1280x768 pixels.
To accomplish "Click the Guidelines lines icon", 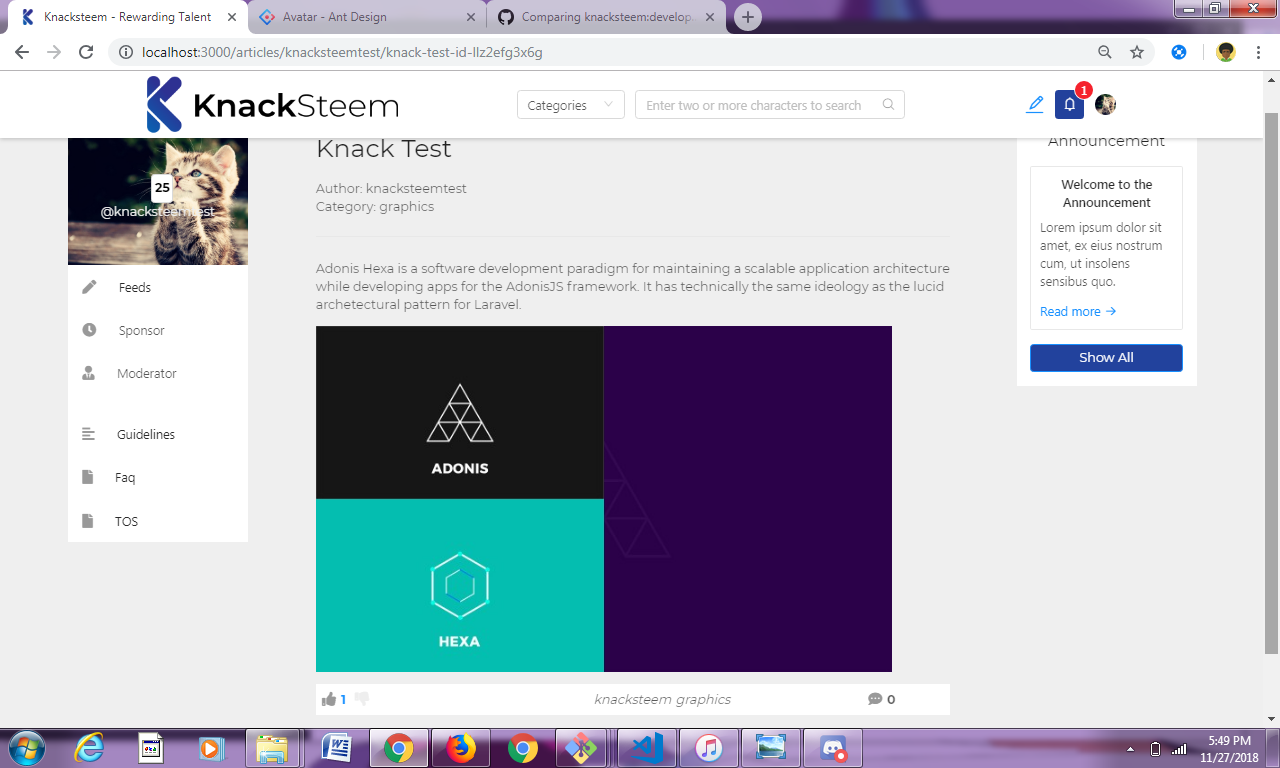I will 88,434.
